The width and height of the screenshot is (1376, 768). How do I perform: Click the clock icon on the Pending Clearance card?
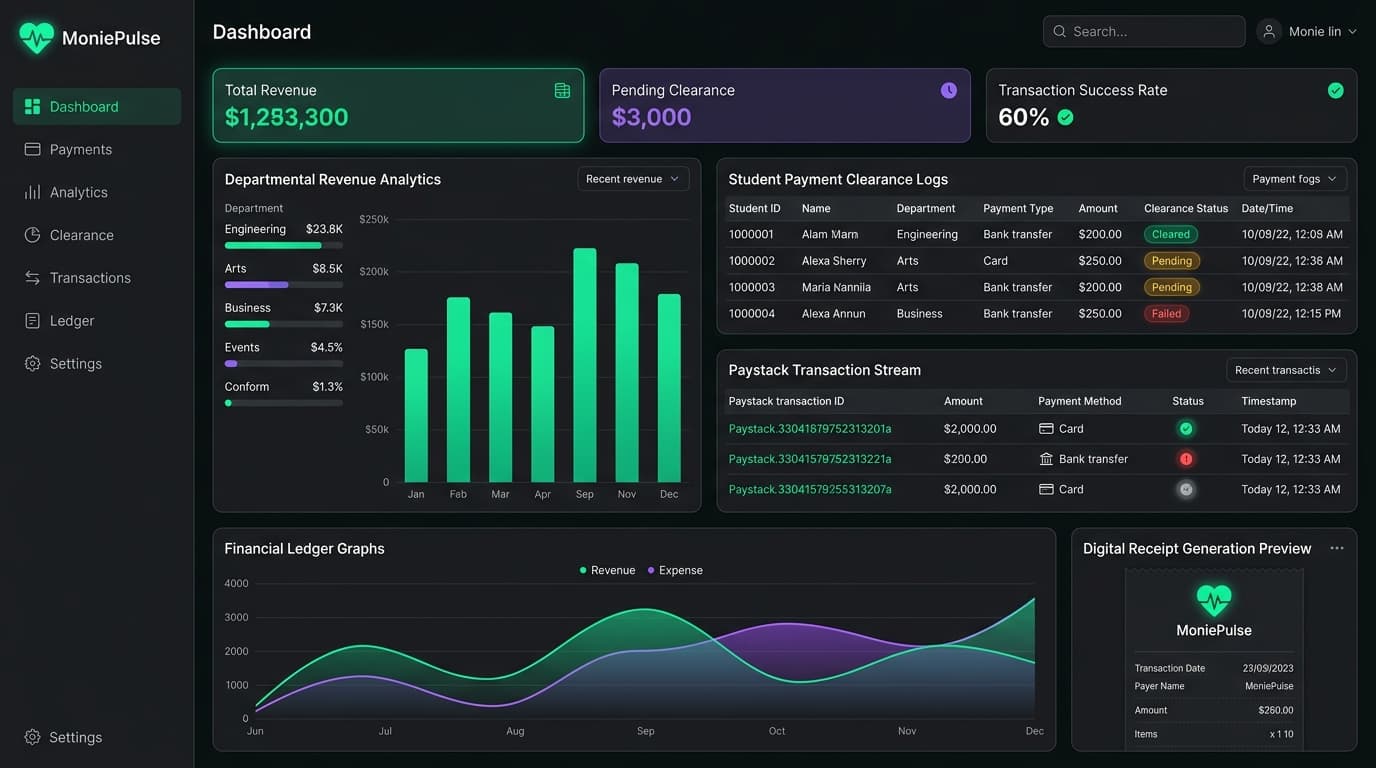949,91
